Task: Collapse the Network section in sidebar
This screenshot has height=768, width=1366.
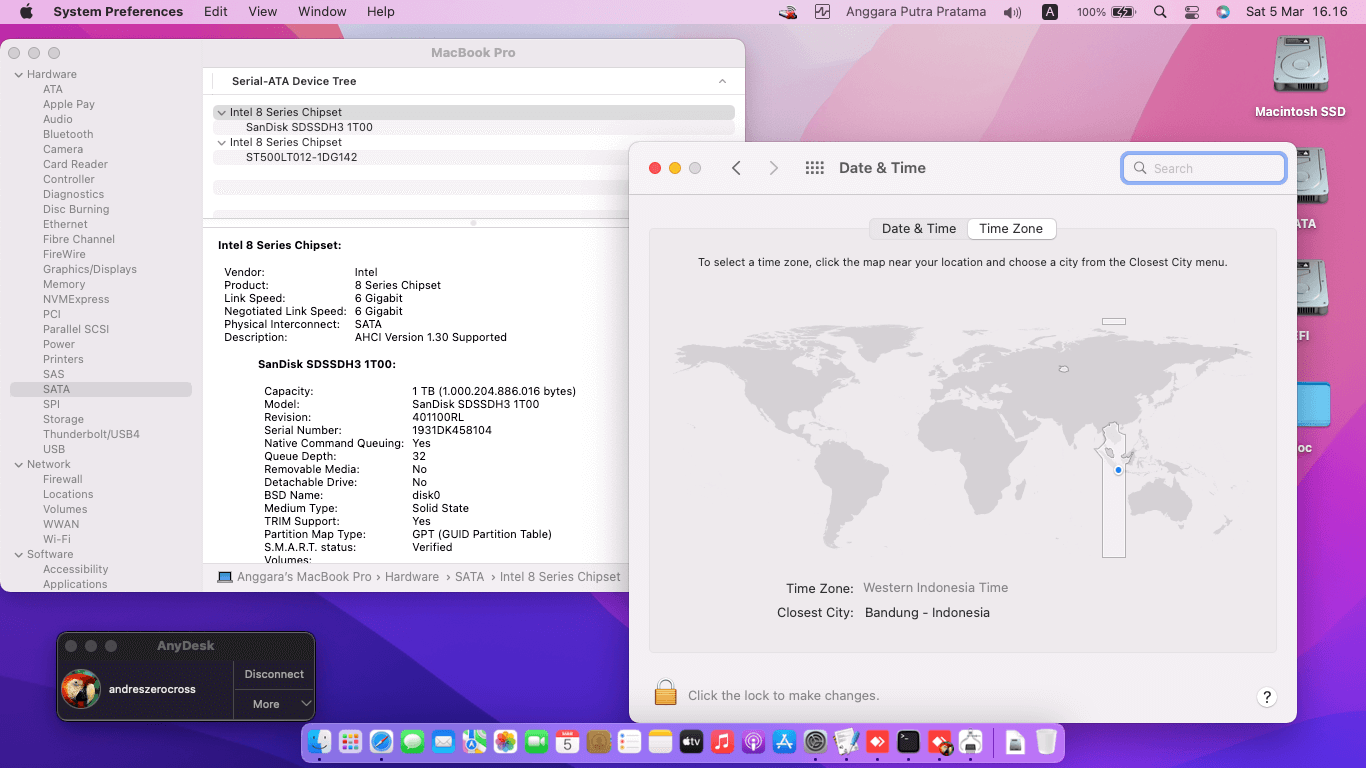Action: tap(18, 465)
